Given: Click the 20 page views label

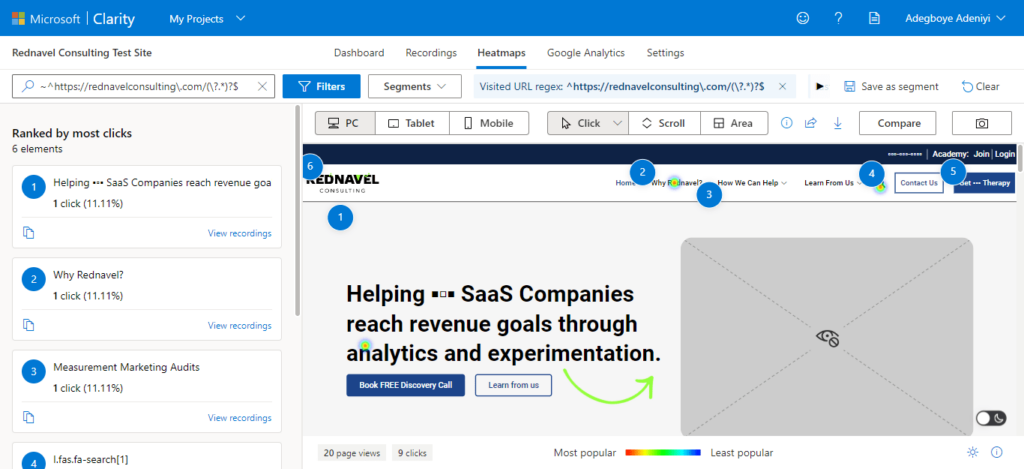Looking at the screenshot, I should point(352,453).
